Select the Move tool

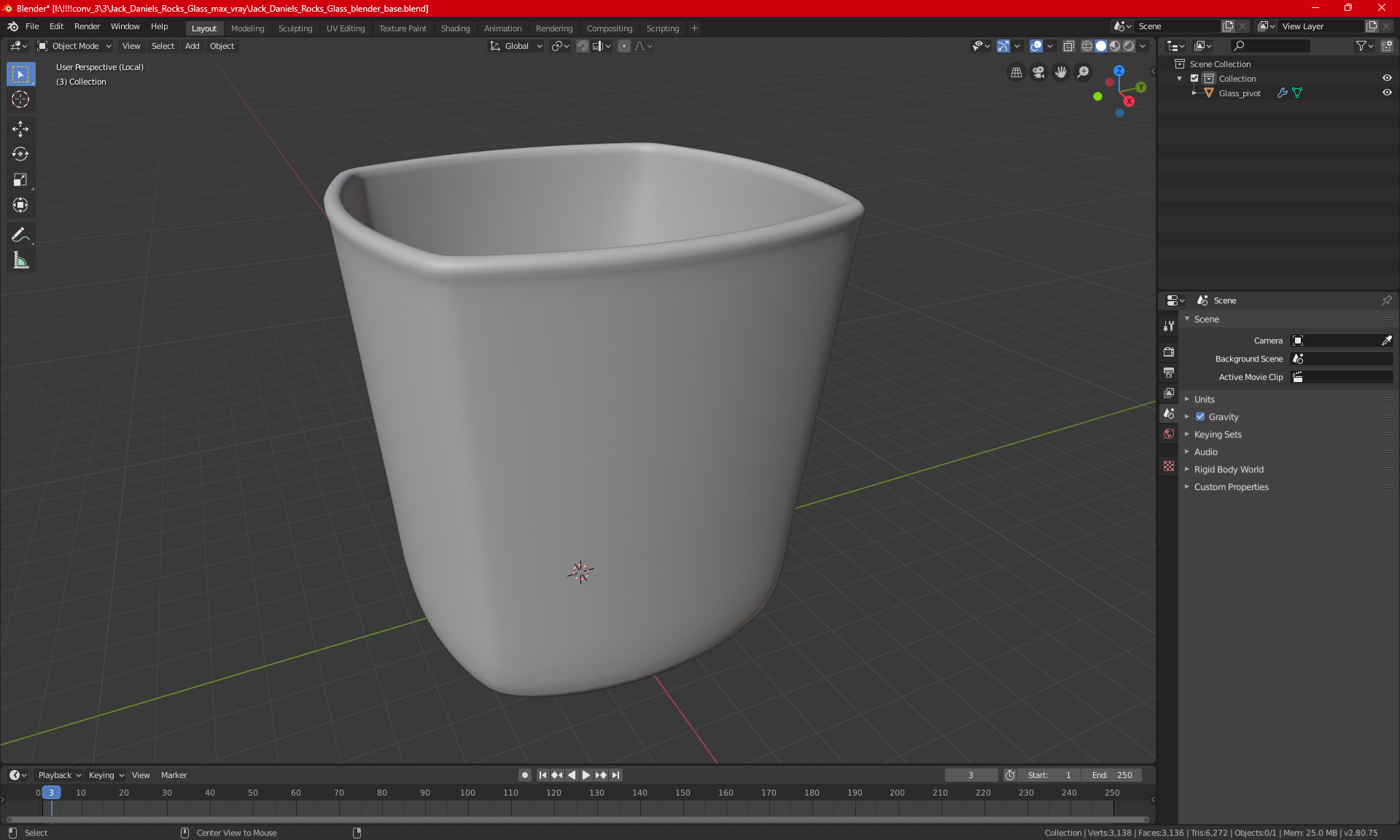pos(20,129)
